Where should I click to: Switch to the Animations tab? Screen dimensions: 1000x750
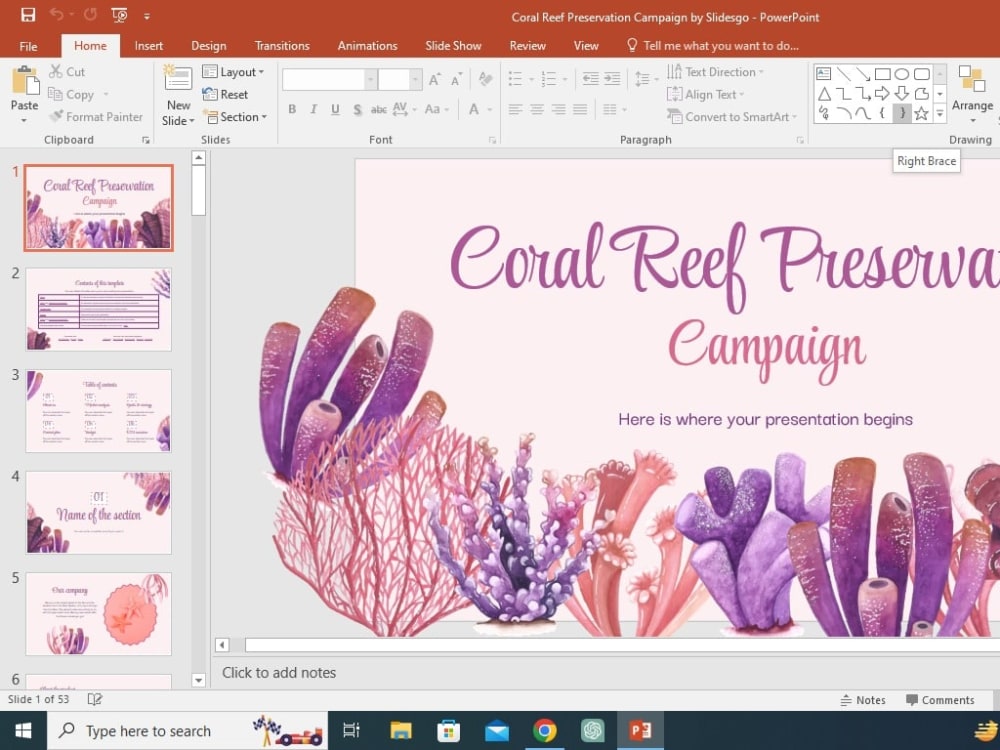tap(367, 46)
